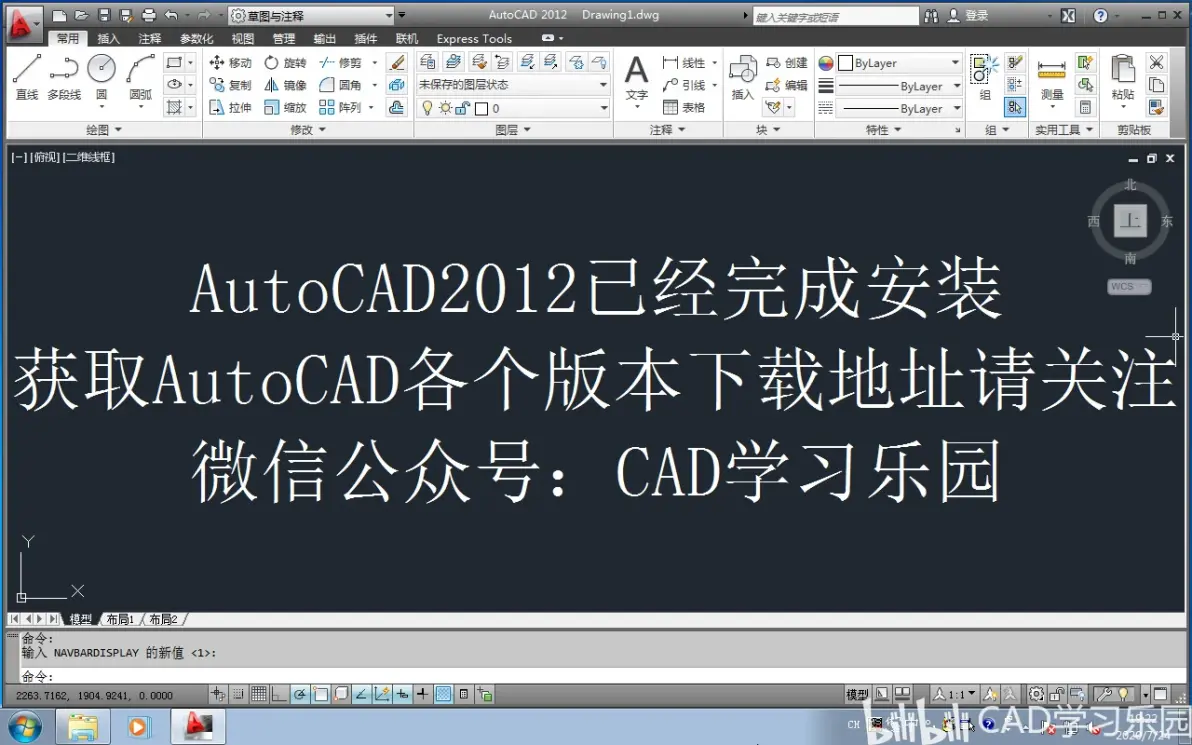This screenshot has width=1192, height=745.
Task: Click the Cut scissors icon in 剪贴板 panel
Action: [x=1156, y=62]
